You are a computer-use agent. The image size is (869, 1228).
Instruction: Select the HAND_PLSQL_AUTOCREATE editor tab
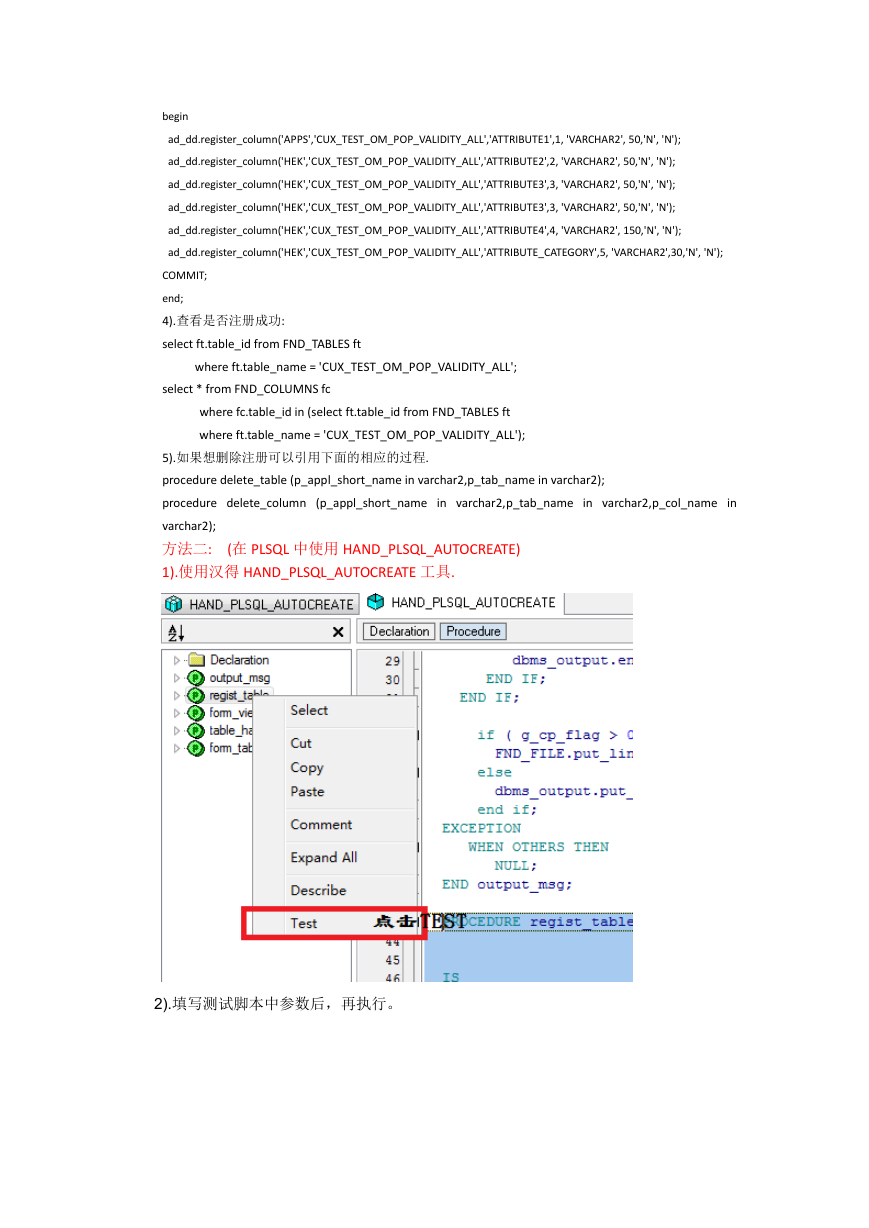462,602
